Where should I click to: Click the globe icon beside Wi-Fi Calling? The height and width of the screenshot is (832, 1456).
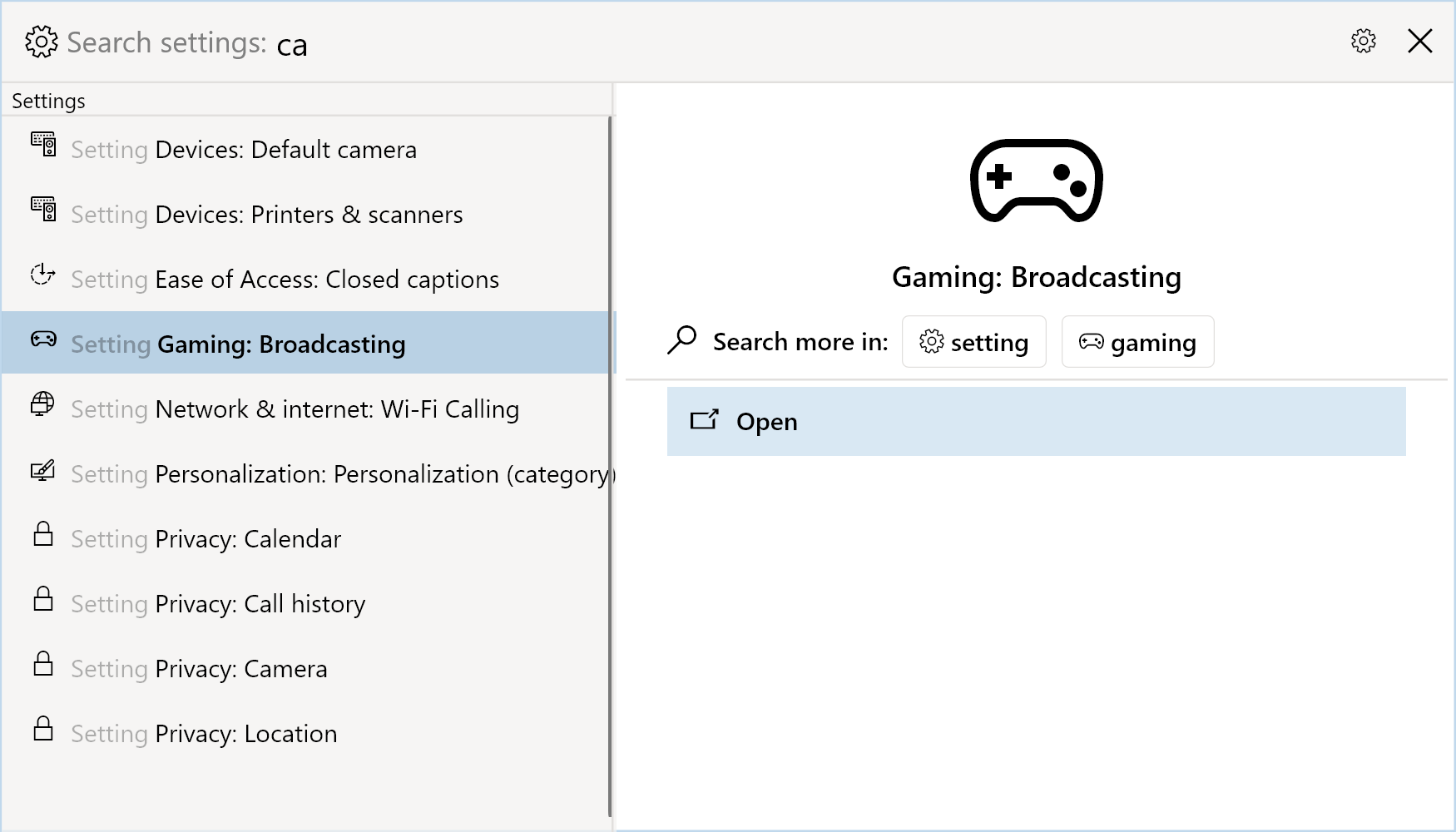pos(42,404)
